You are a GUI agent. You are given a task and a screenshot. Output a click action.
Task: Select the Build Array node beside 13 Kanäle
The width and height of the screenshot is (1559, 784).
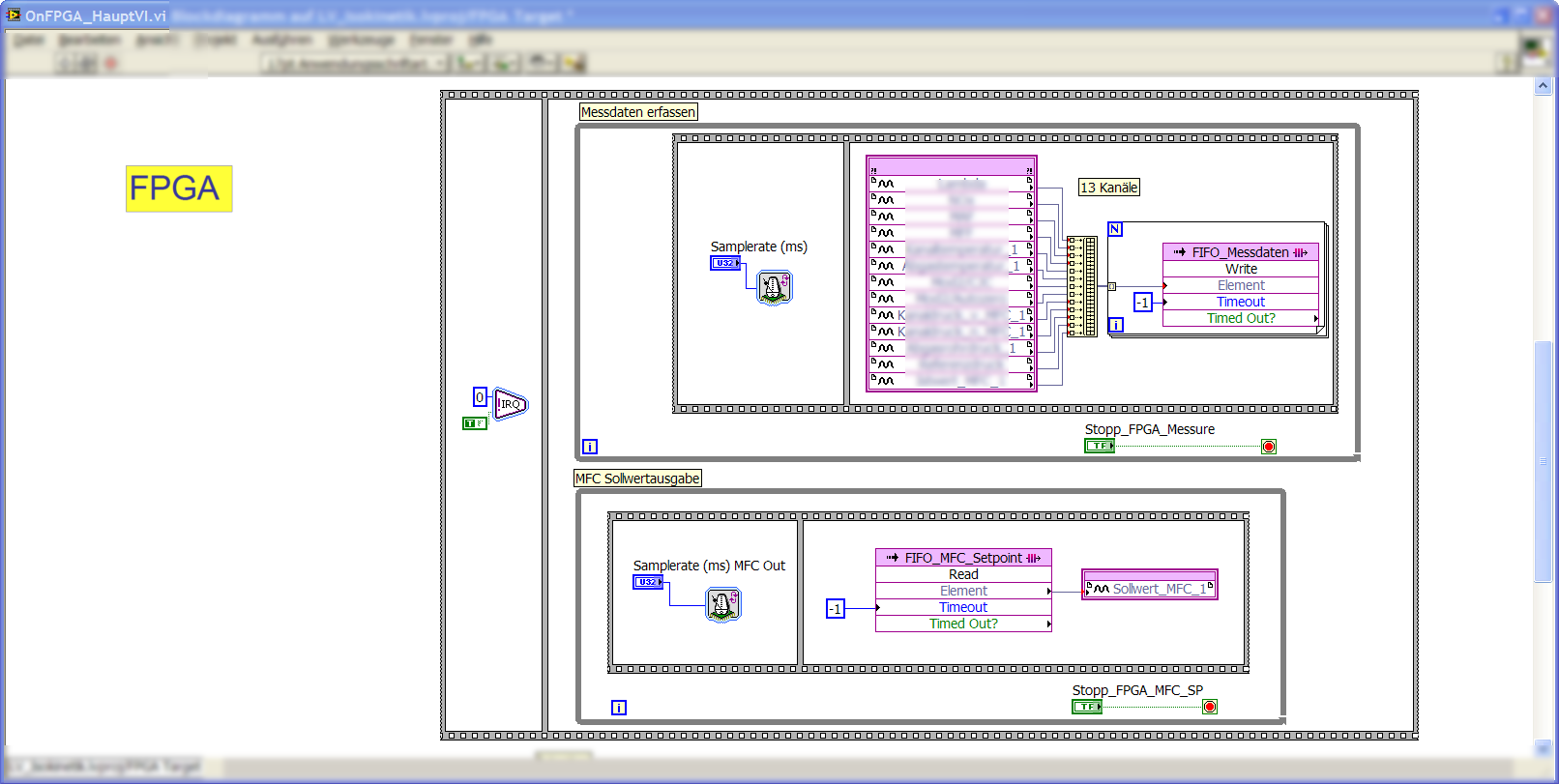pyautogui.click(x=1081, y=286)
